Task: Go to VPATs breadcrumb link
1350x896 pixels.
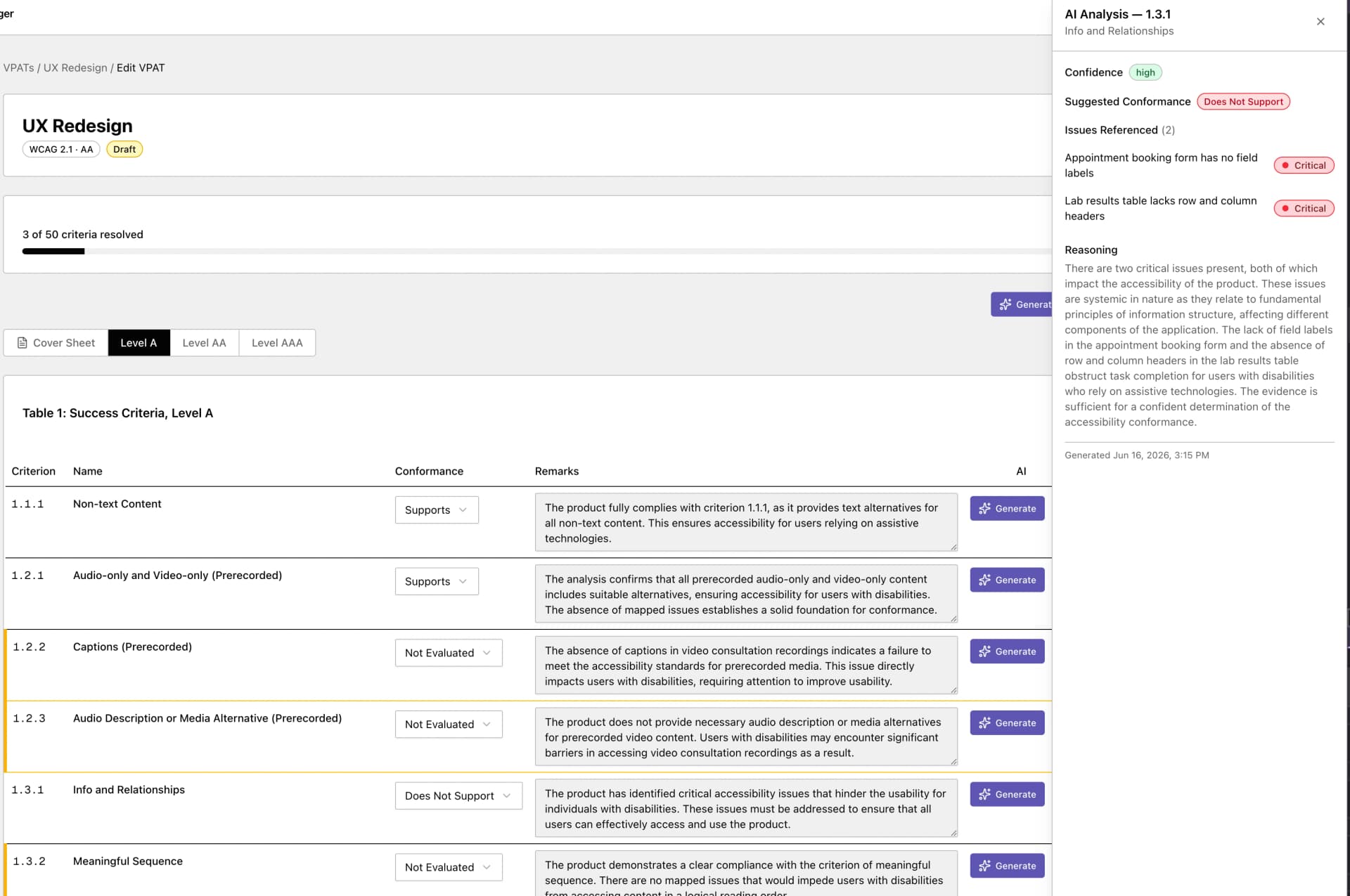Action: [18, 68]
